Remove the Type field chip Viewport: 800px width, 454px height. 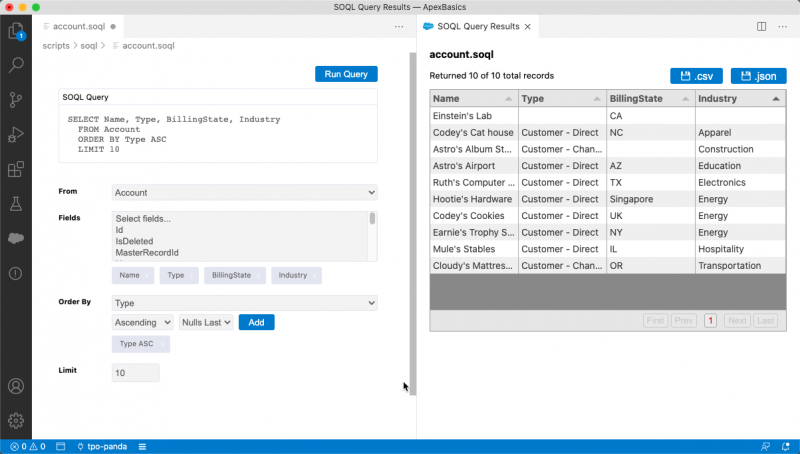pos(191,275)
